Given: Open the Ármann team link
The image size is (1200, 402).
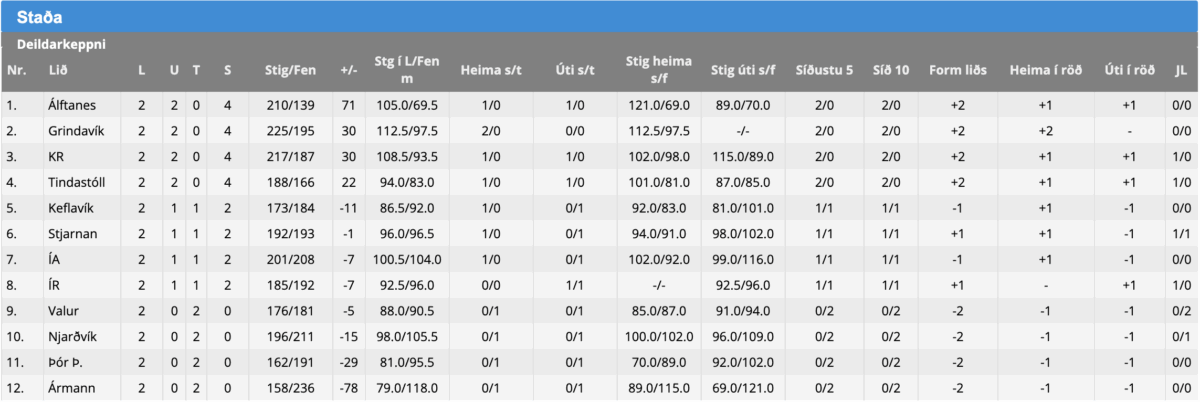Looking at the screenshot, I should coord(70,390).
